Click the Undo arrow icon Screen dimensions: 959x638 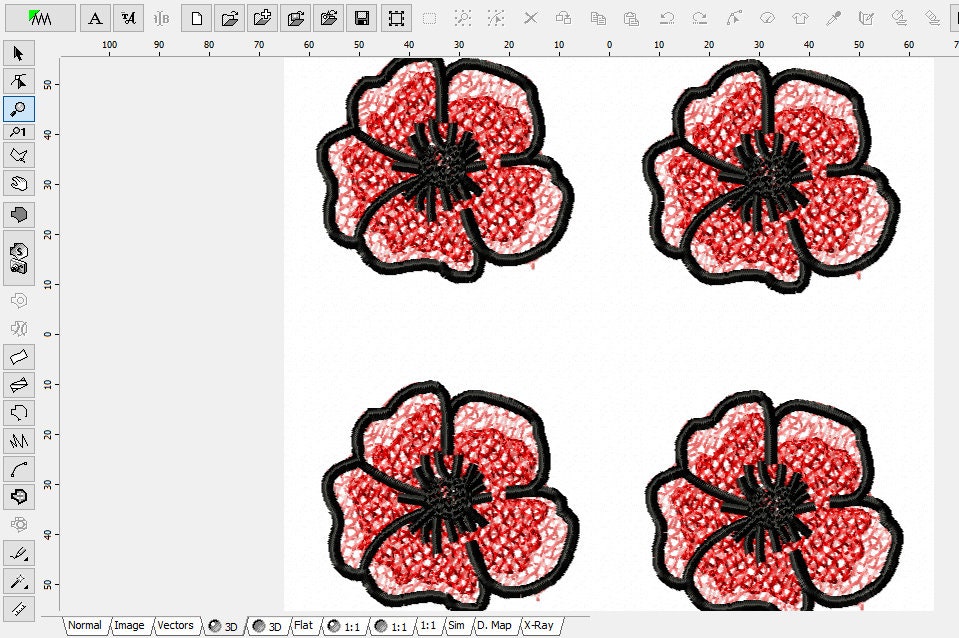point(664,17)
